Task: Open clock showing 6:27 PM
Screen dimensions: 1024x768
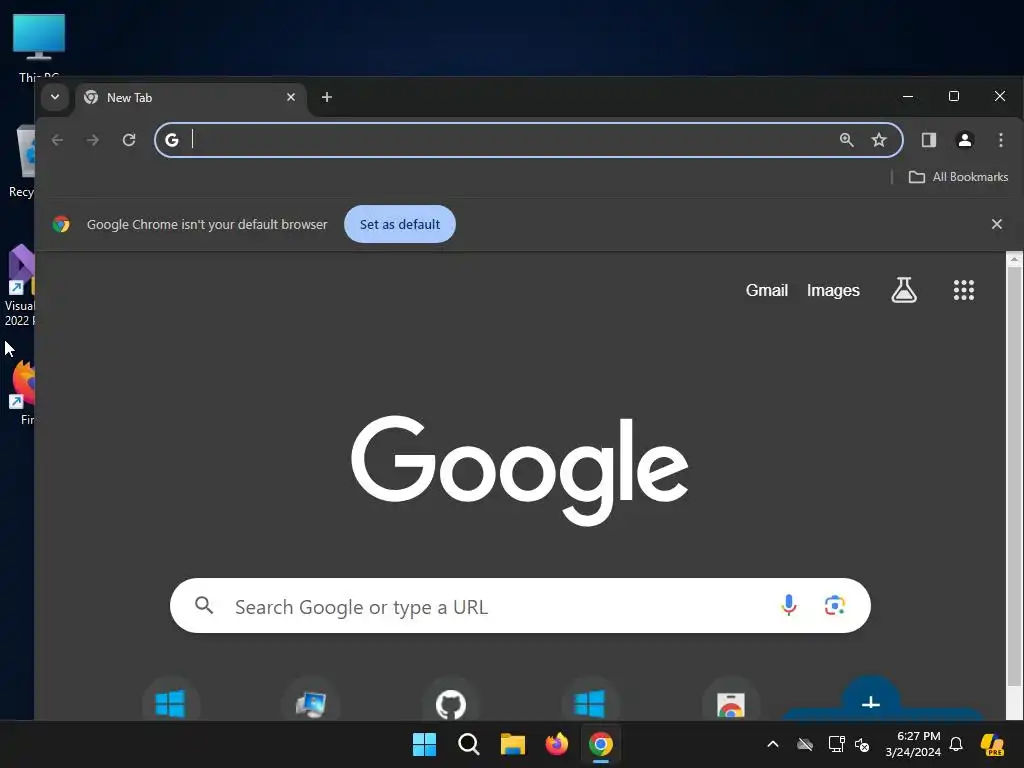Action: click(x=912, y=744)
